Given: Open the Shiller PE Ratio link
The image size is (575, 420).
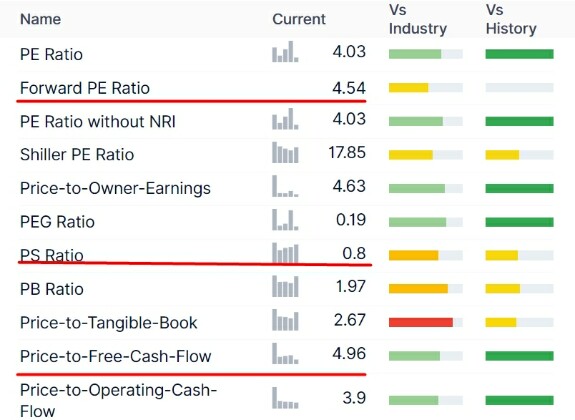Looking at the screenshot, I should click(x=77, y=154).
